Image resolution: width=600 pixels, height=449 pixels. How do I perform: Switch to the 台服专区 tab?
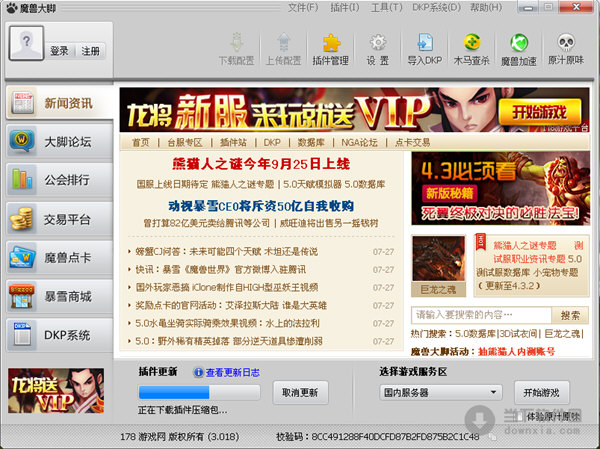tap(185, 142)
